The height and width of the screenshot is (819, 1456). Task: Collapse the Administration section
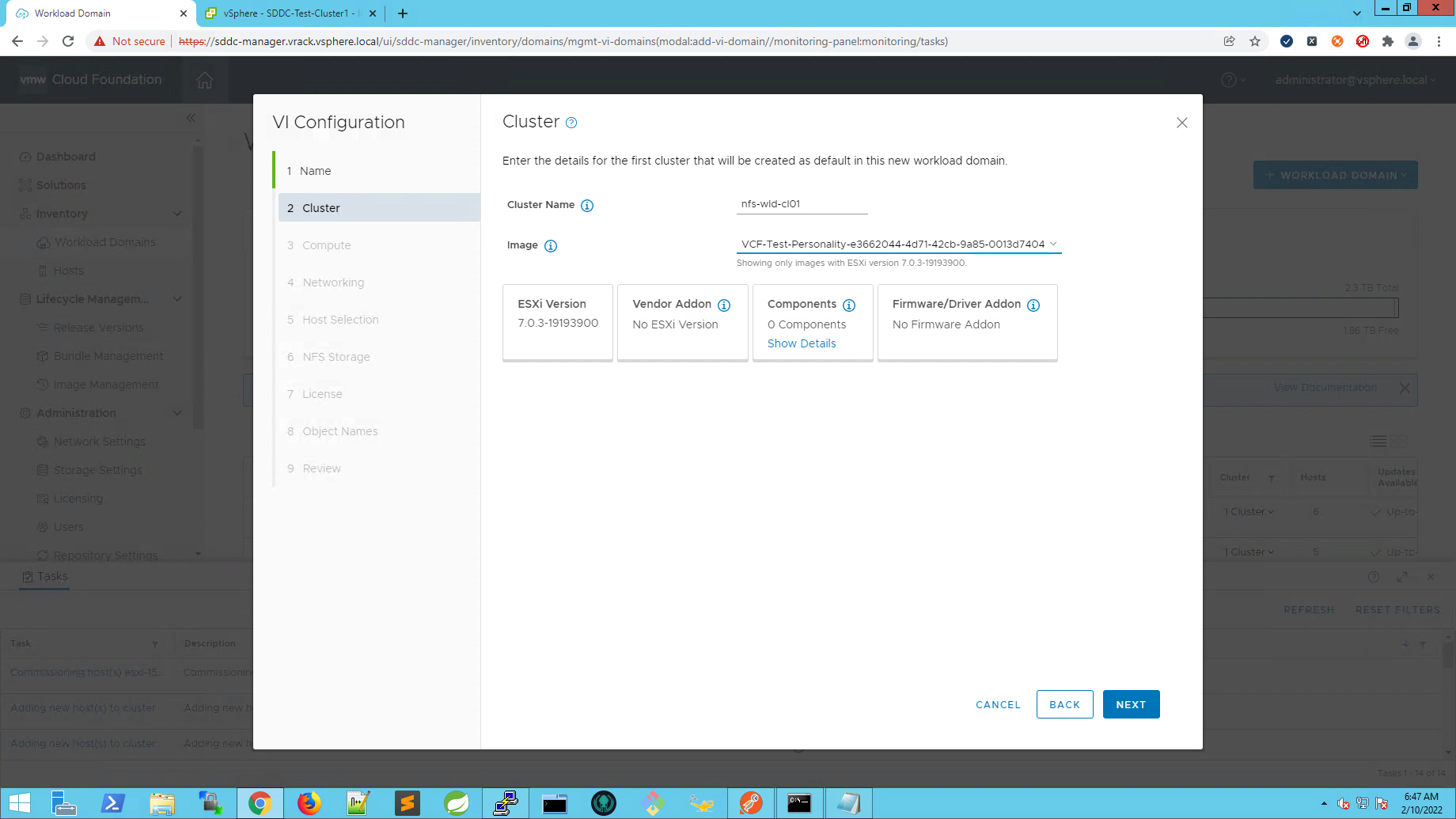pyautogui.click(x=178, y=413)
